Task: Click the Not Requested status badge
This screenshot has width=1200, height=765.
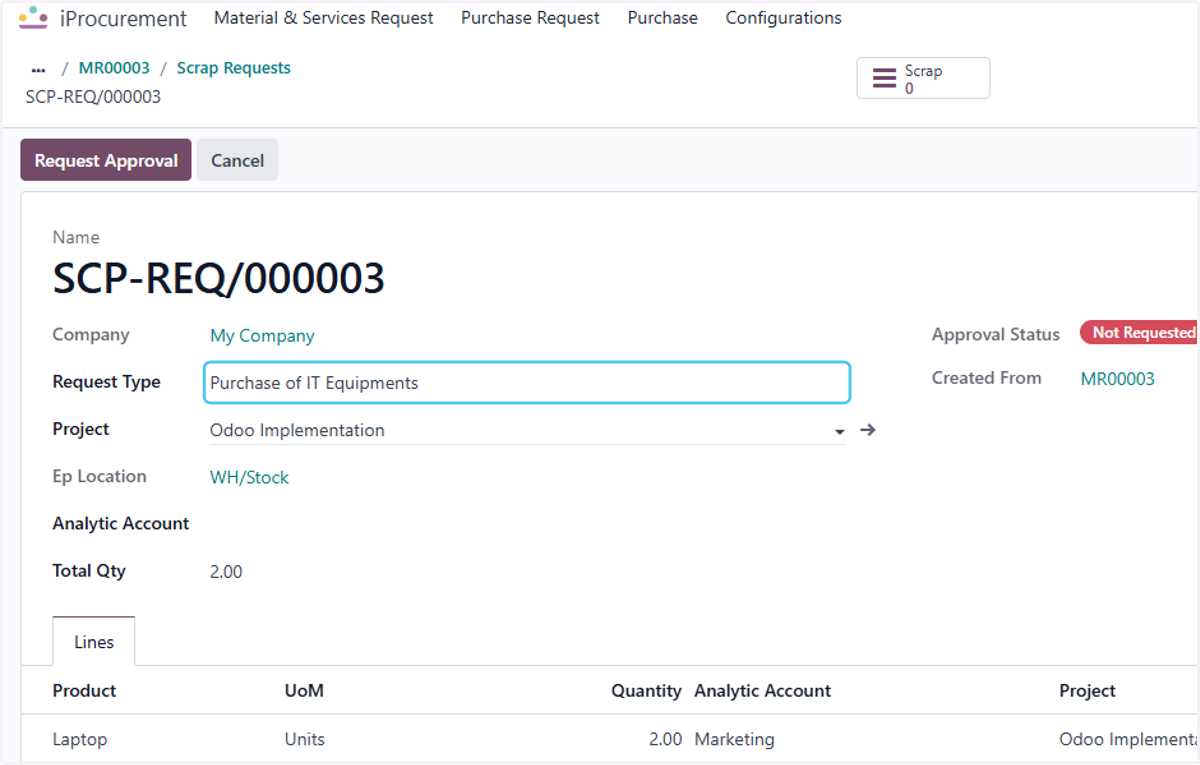Action: point(1140,333)
